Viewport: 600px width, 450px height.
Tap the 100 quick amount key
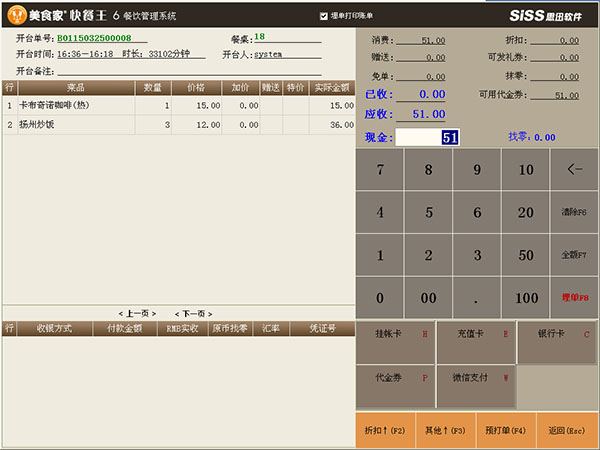(526, 298)
